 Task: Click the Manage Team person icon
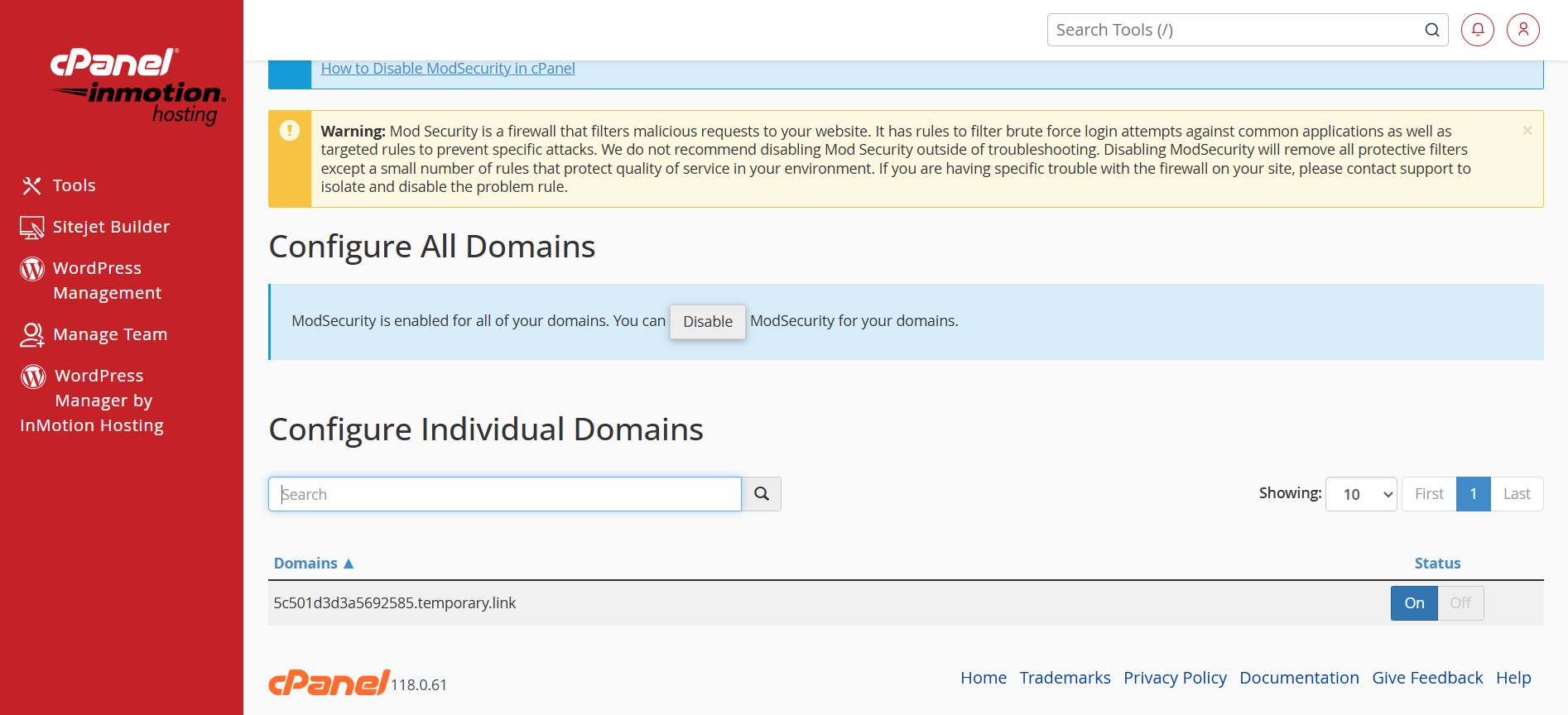click(x=32, y=334)
